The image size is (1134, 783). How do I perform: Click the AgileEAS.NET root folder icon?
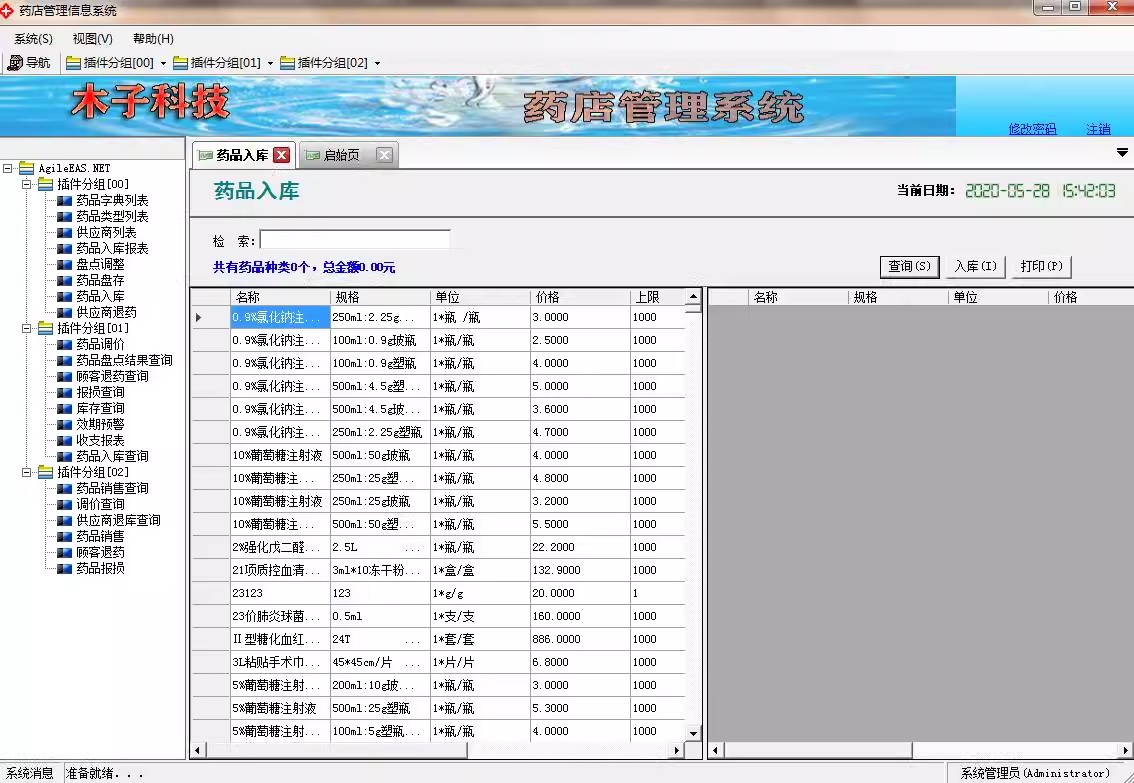click(x=27, y=168)
